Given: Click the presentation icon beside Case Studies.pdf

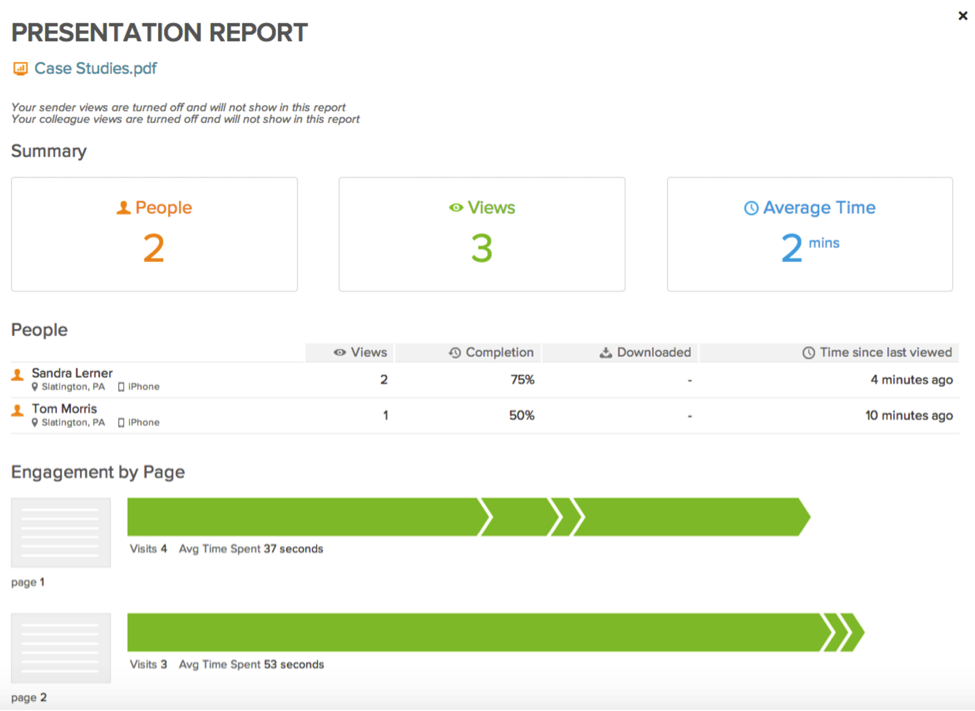Looking at the screenshot, I should pos(21,68).
